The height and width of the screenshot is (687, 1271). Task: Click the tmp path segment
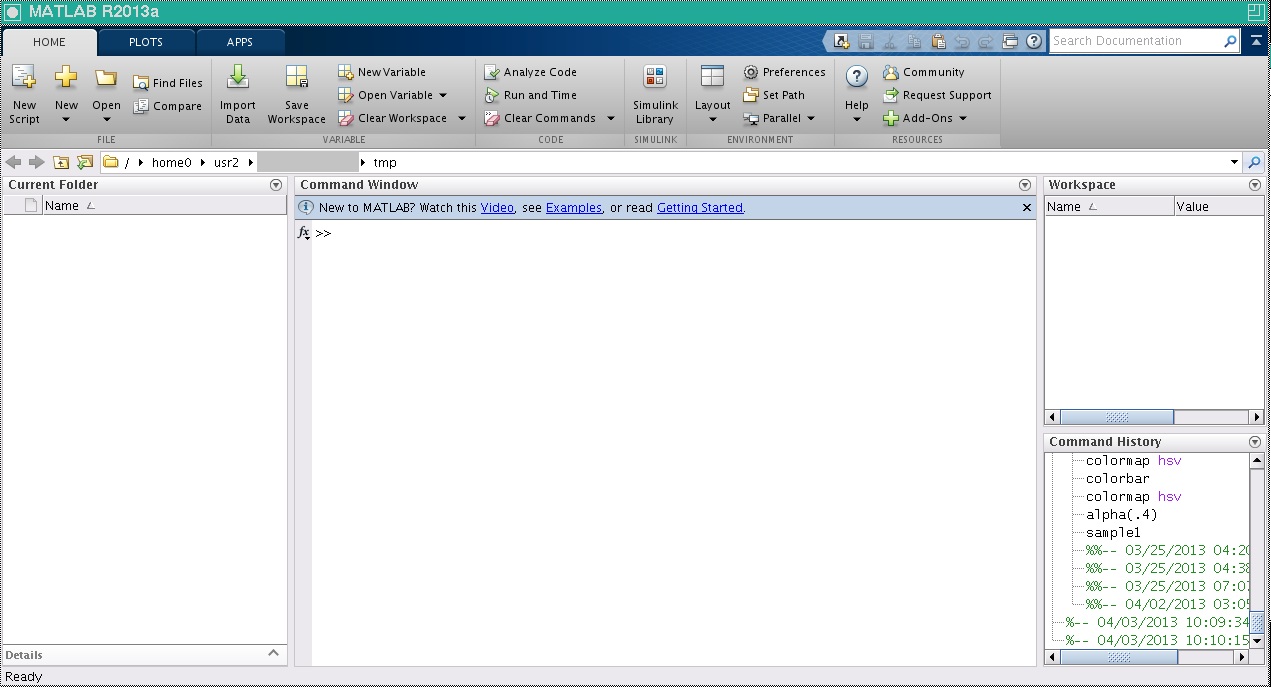click(385, 163)
